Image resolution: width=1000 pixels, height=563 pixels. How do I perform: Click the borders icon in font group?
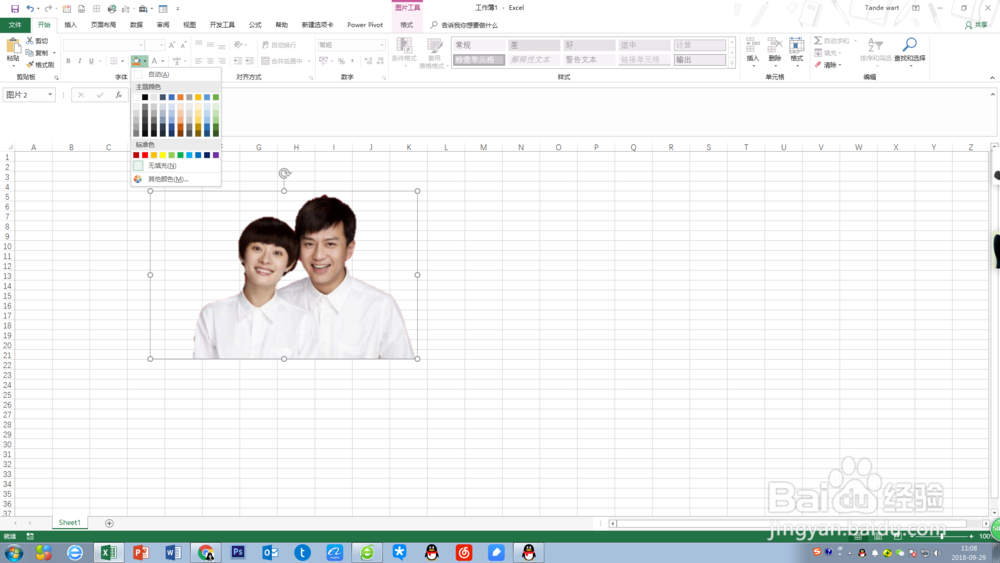(114, 61)
